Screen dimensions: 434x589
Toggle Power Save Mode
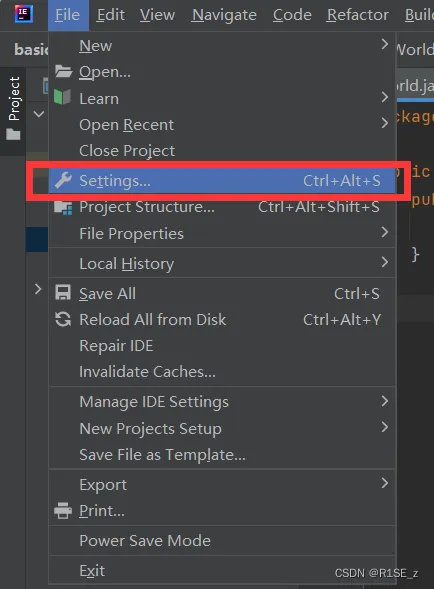pyautogui.click(x=222, y=541)
